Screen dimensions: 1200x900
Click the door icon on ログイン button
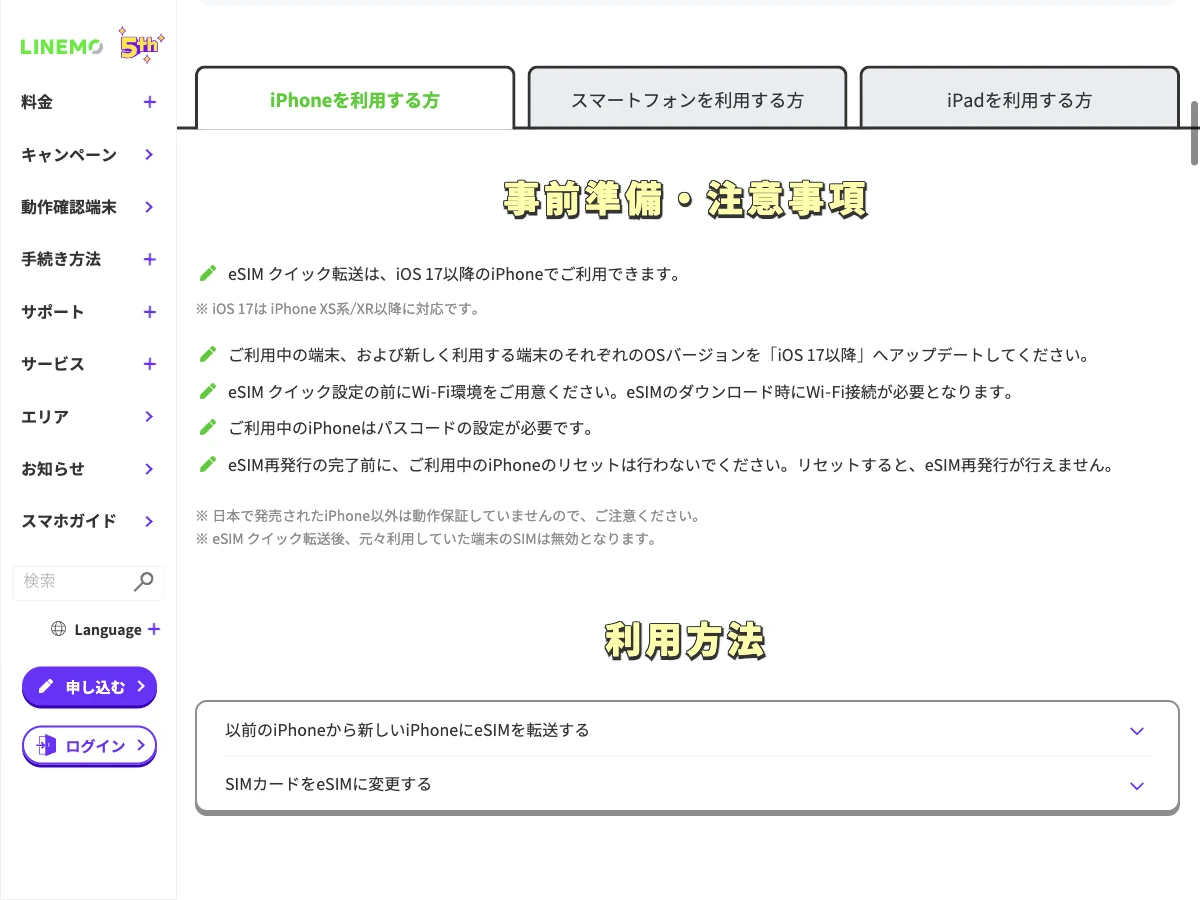point(46,745)
